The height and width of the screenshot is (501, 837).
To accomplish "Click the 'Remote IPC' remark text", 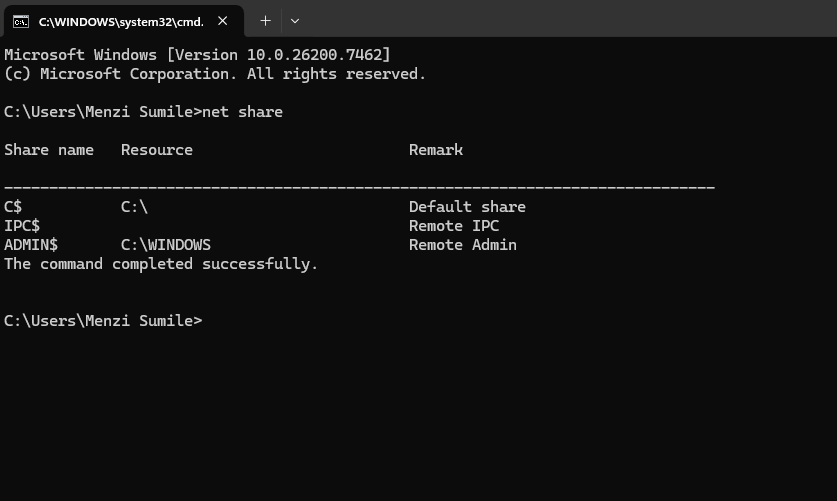I will pos(453,226).
